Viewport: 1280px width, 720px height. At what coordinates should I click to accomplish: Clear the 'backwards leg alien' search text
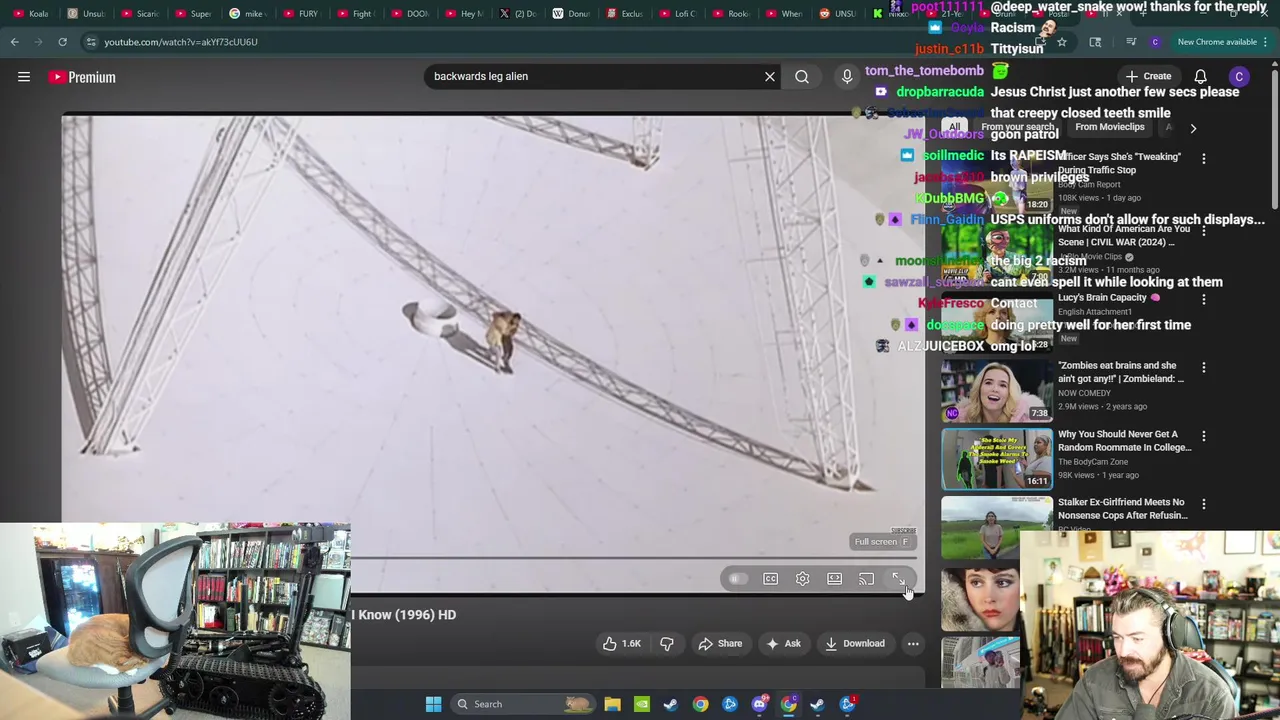tap(770, 76)
